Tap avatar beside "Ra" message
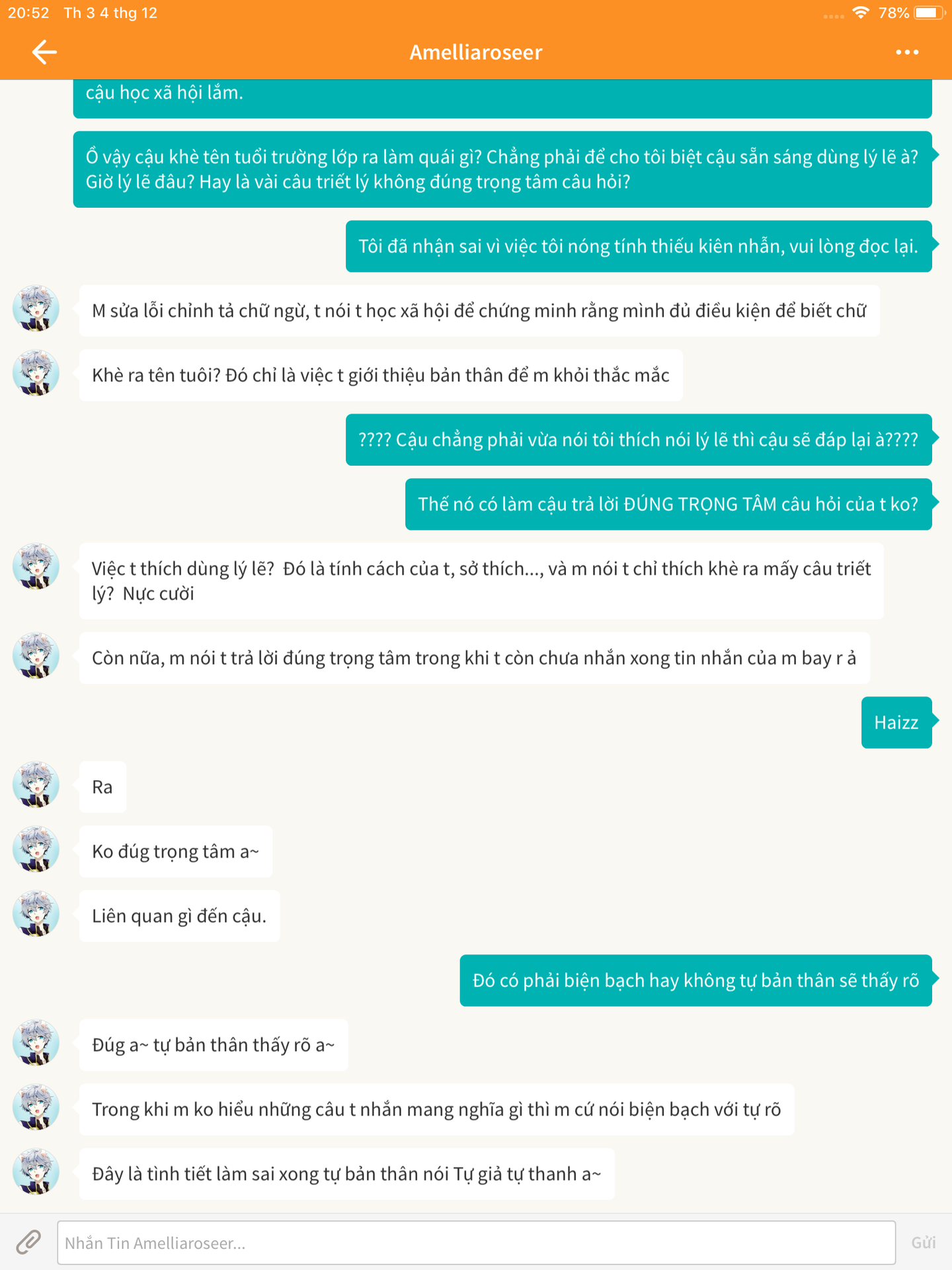952x1270 pixels. (x=36, y=785)
